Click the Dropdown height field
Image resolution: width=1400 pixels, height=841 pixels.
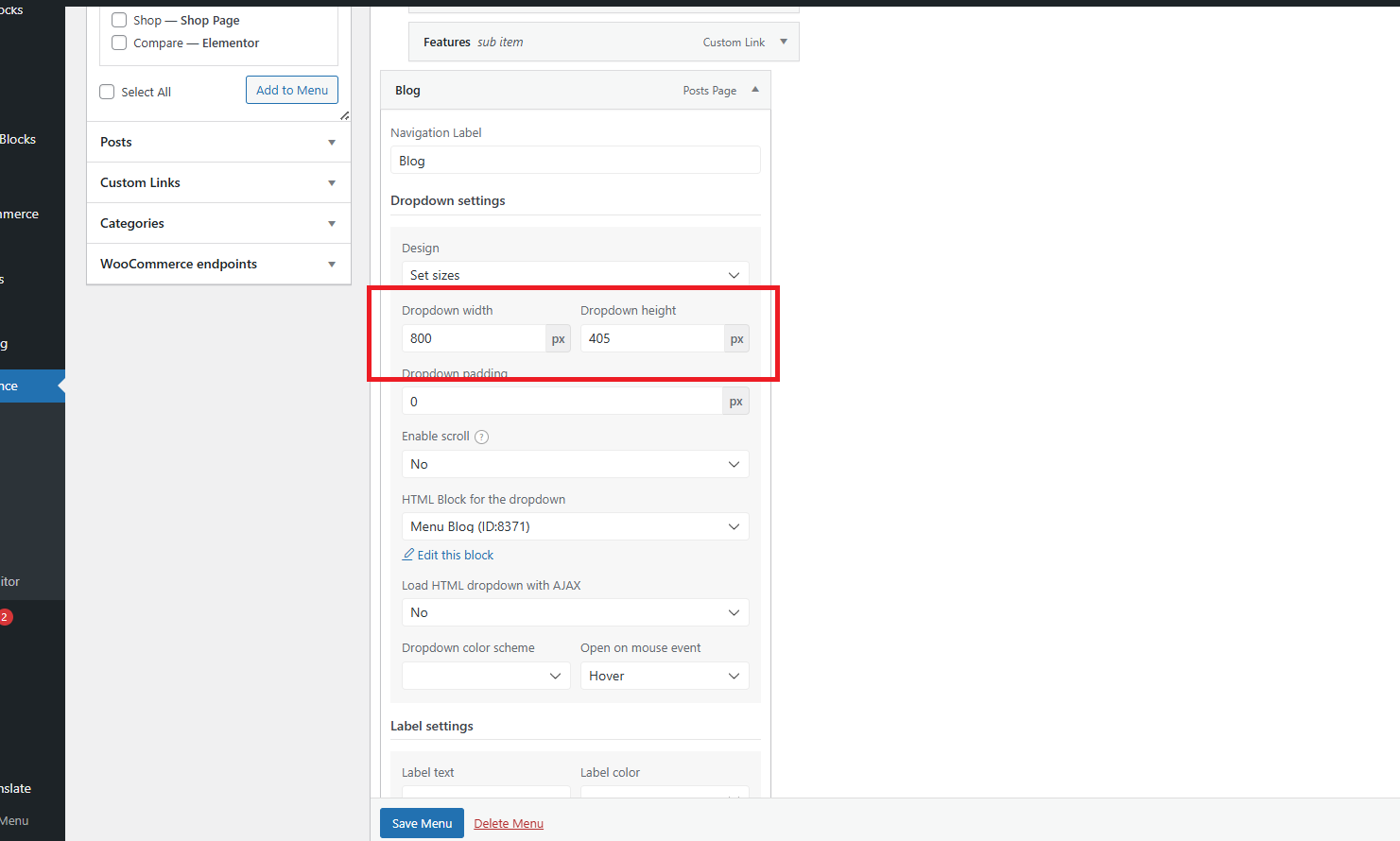652,338
